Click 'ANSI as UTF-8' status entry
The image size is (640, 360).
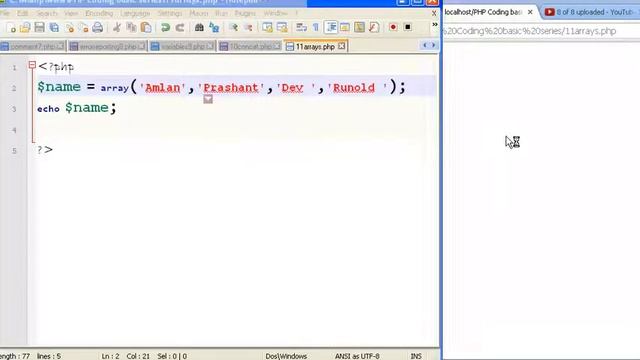coord(357,356)
